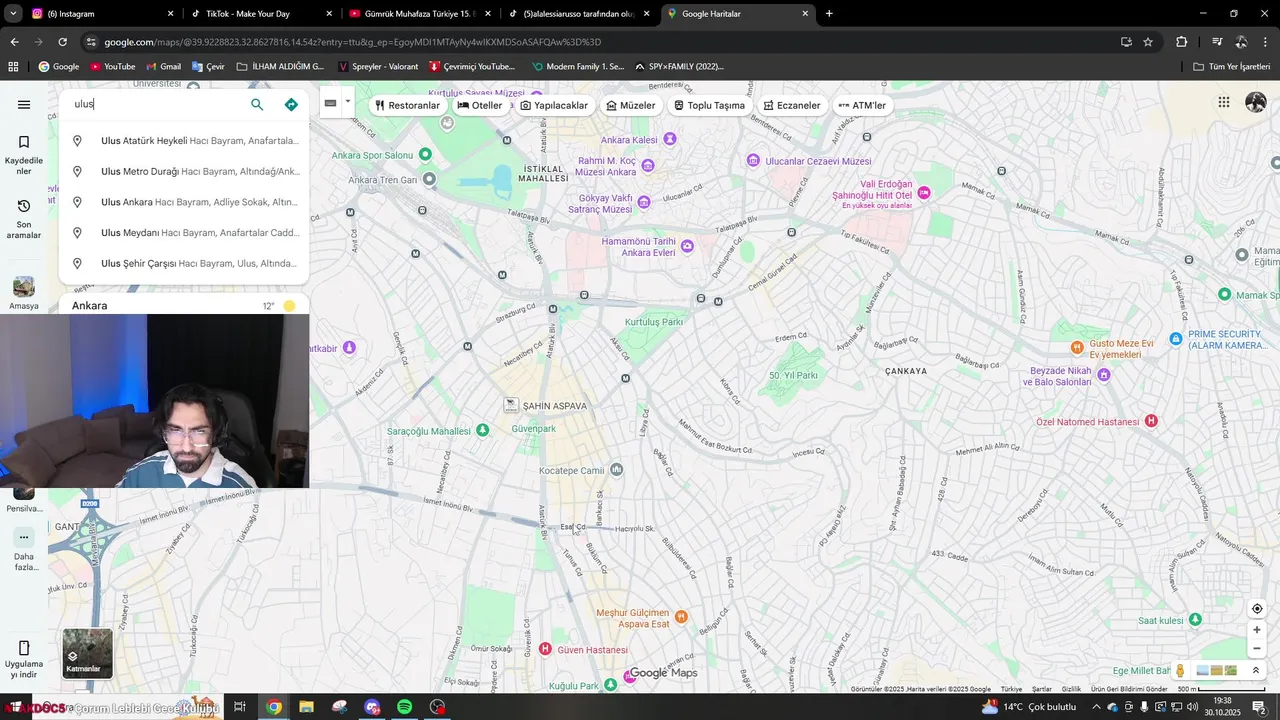Bookmark this page with the star

pos(1148,42)
